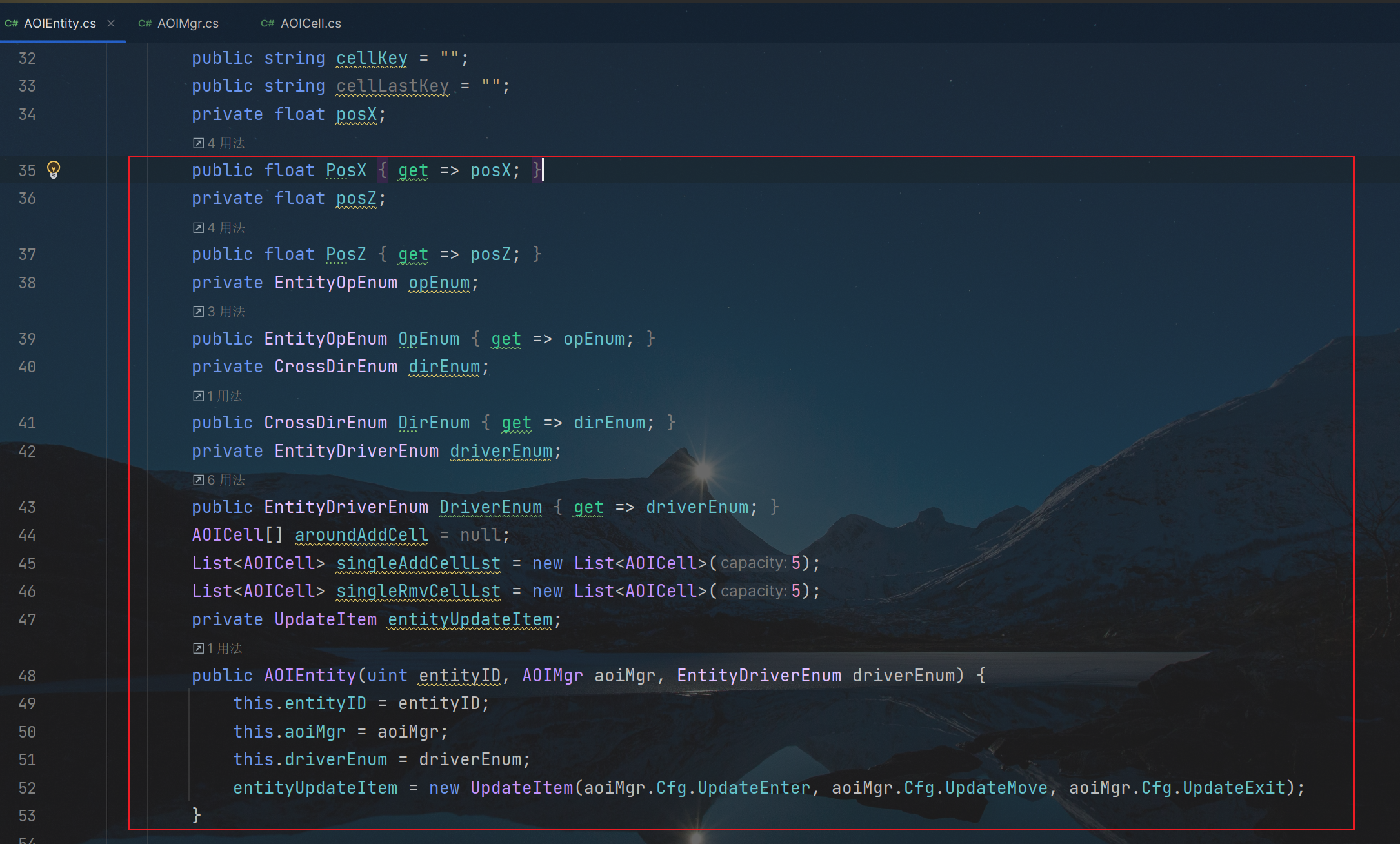Screen dimensions: 1400x844
Task: Click the C# icon beside AOICell.cs
Action: pyautogui.click(x=268, y=23)
